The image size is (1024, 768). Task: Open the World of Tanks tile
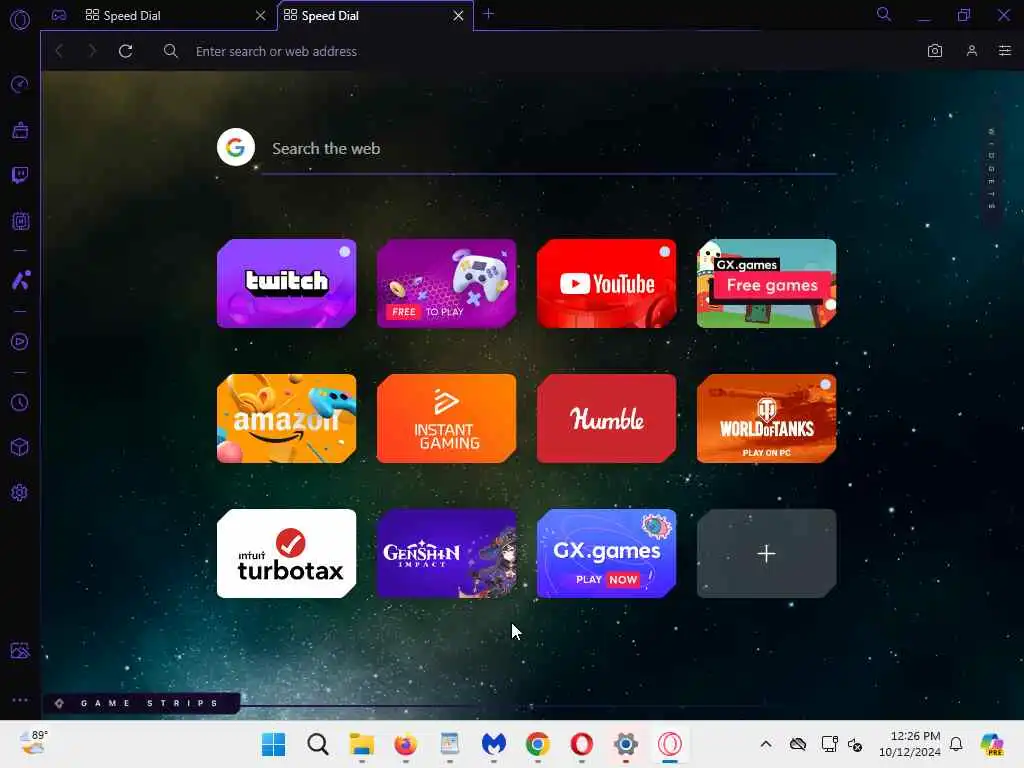[767, 419]
